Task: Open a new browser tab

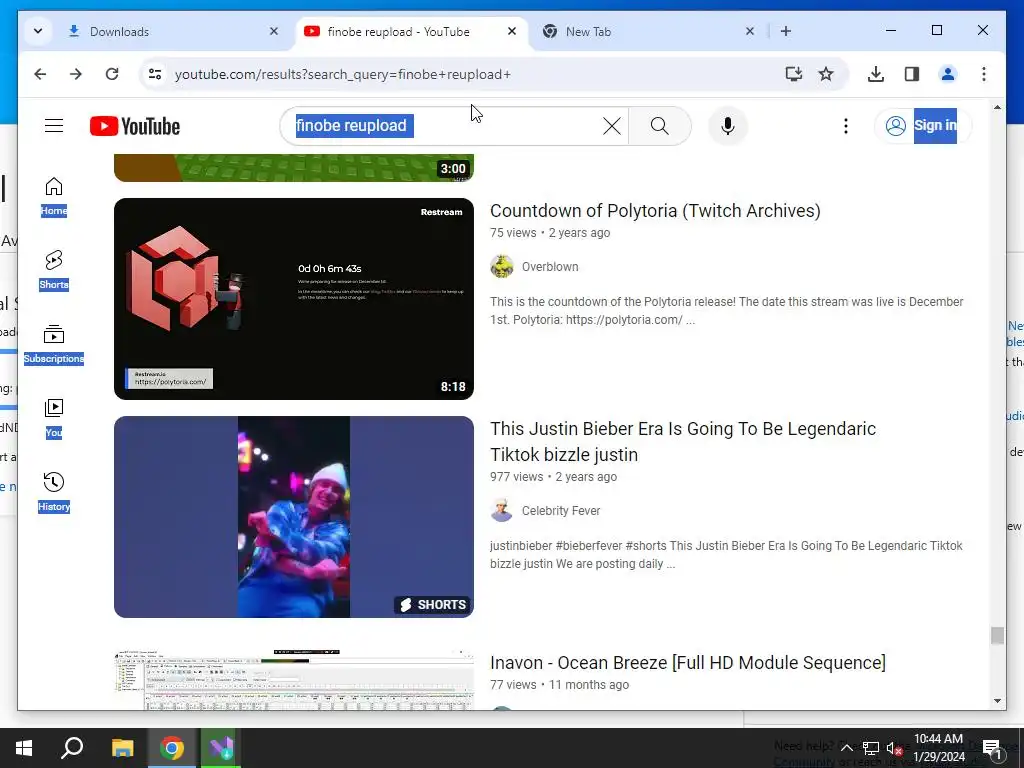Action: (x=786, y=31)
